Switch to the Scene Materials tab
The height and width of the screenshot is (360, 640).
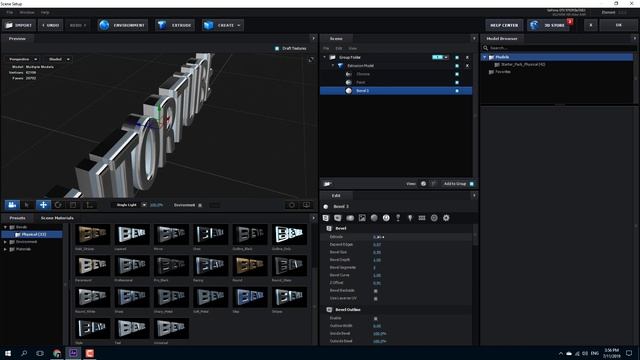(57, 218)
